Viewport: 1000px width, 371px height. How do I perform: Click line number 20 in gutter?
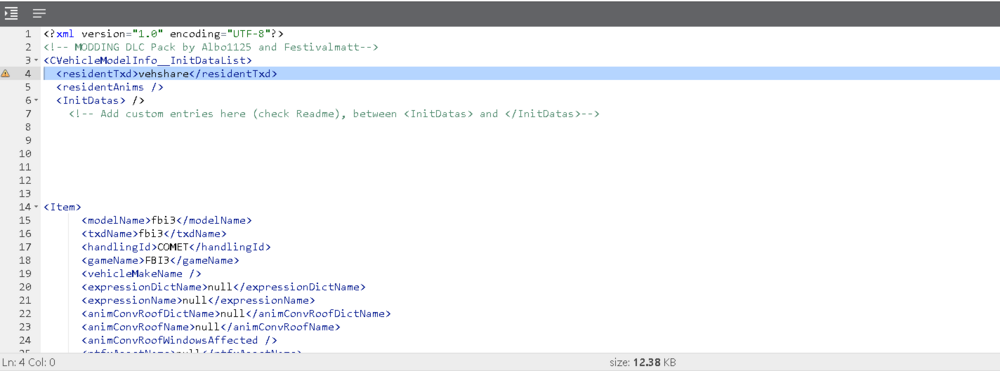coord(25,287)
